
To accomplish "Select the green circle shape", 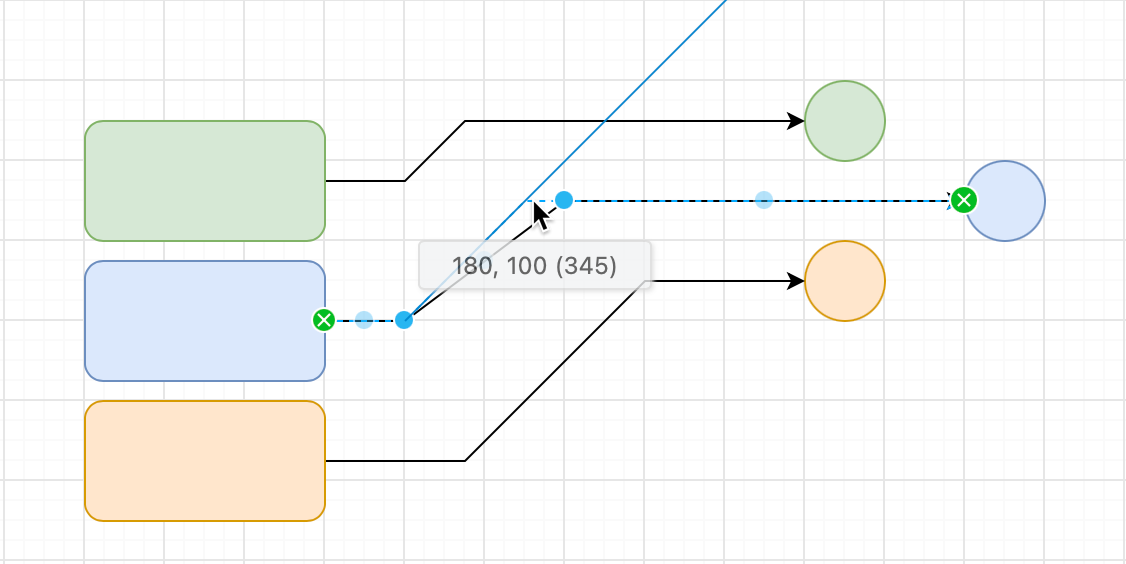I will coord(844,121).
